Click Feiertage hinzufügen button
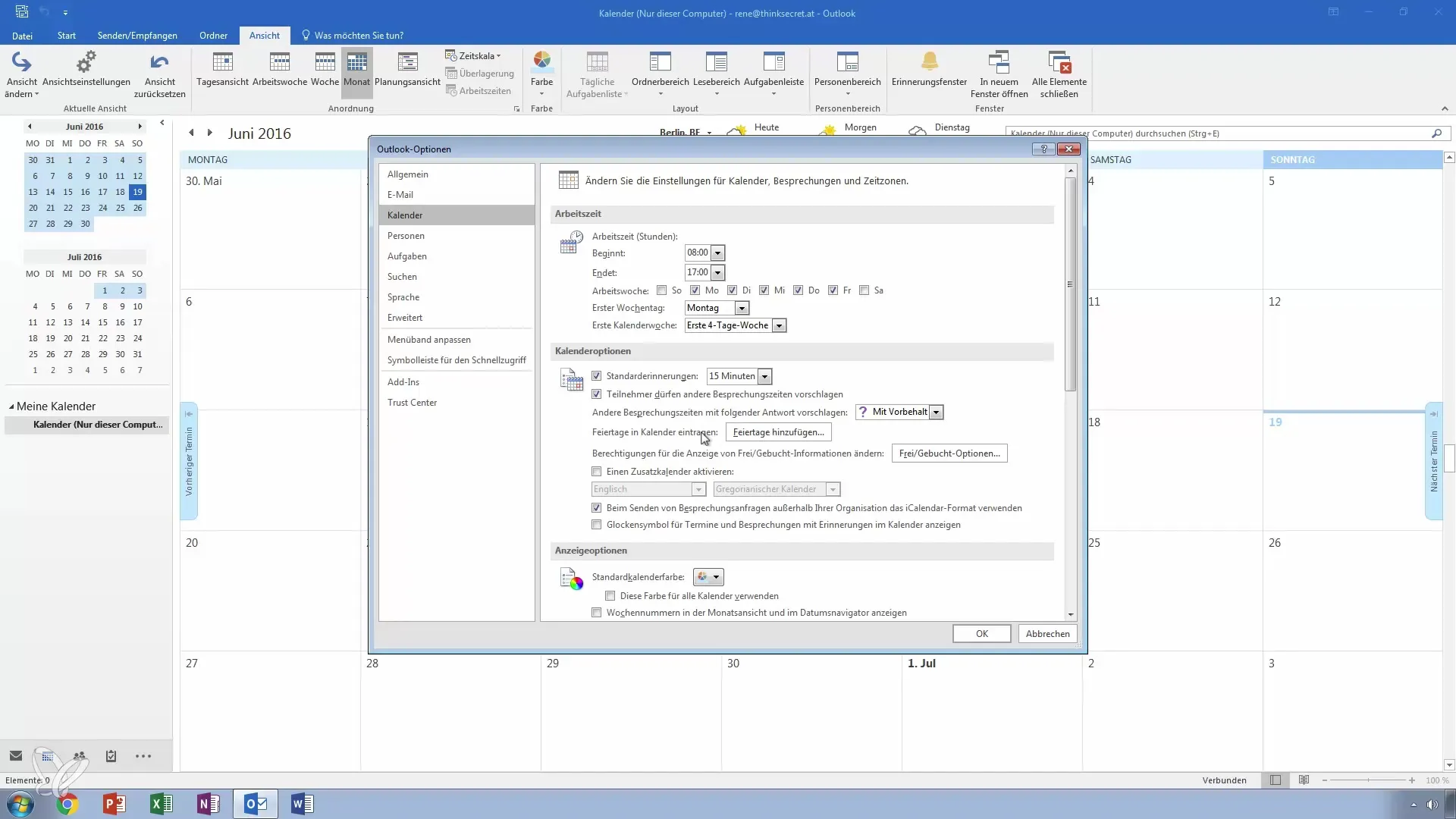1456x819 pixels. pos(778,432)
